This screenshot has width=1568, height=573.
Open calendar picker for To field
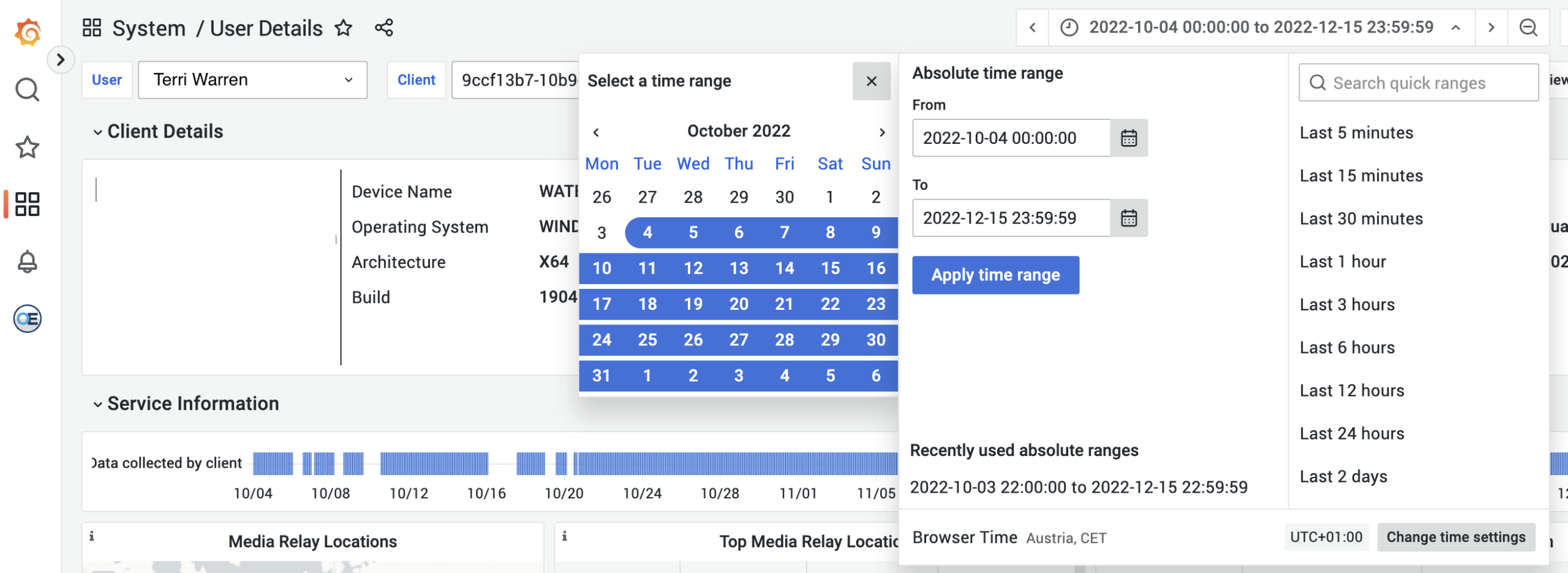point(1128,218)
